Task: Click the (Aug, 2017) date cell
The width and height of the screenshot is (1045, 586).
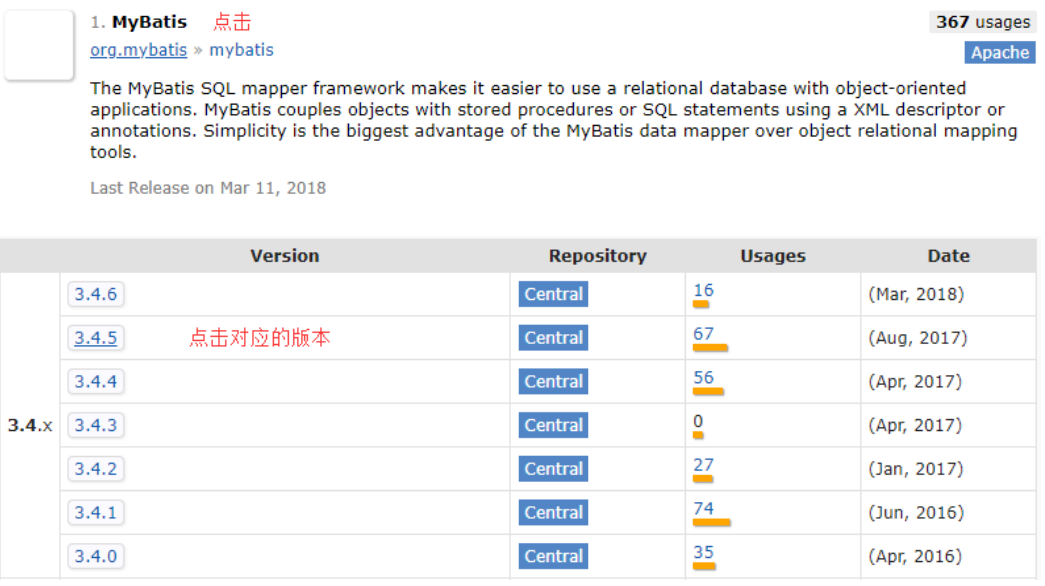Action: (x=917, y=338)
